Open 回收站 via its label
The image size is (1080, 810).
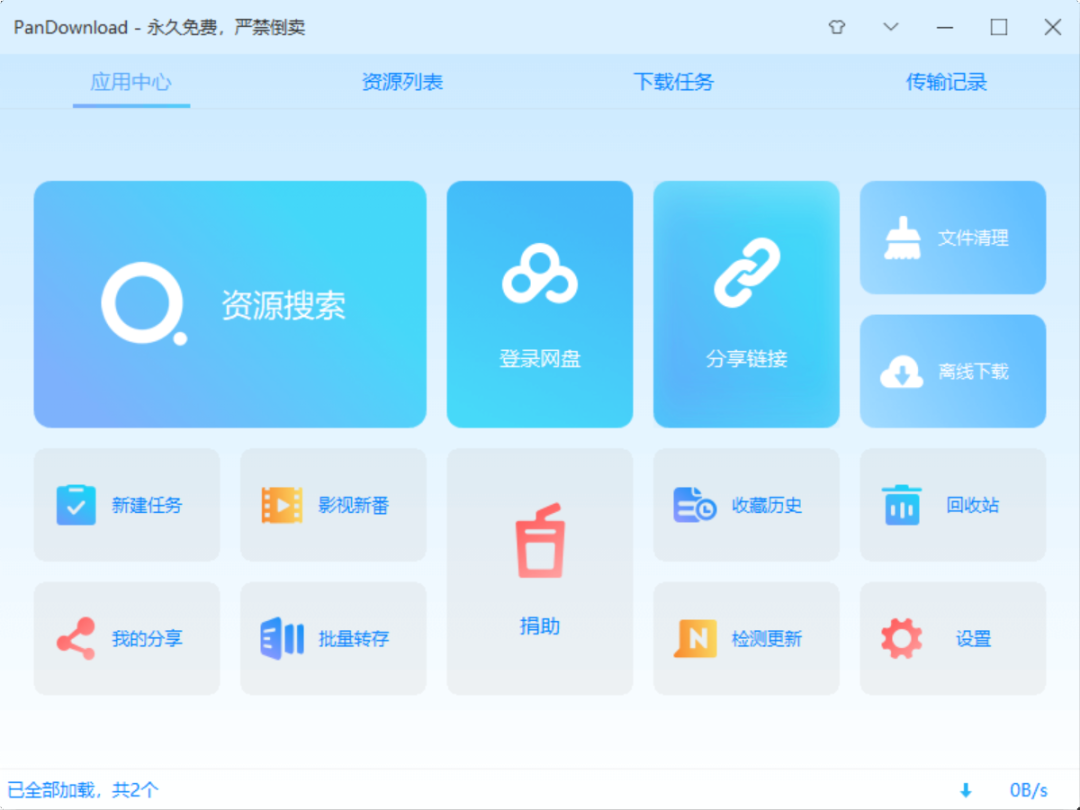(973, 506)
